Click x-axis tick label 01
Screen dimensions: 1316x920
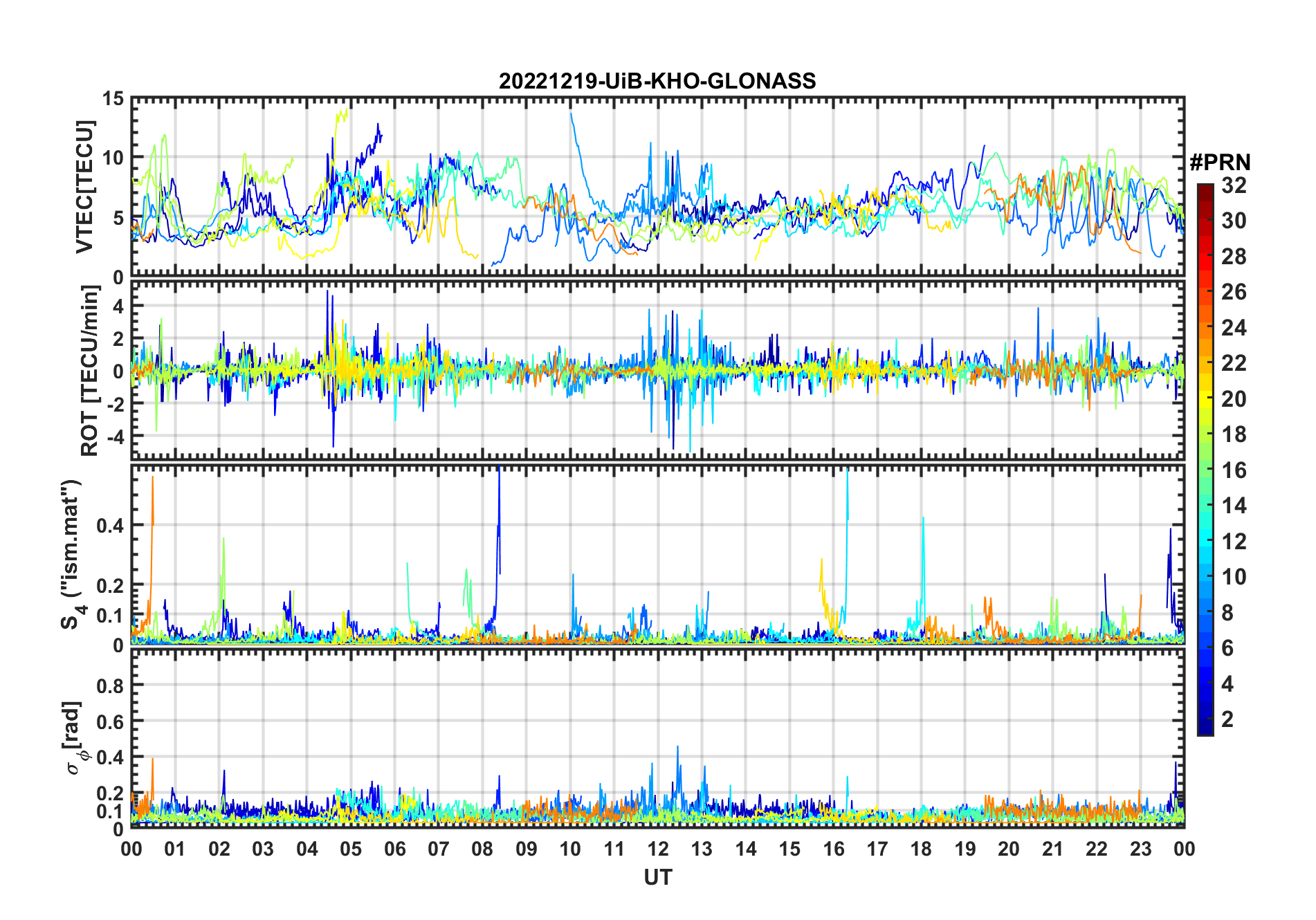click(x=175, y=849)
